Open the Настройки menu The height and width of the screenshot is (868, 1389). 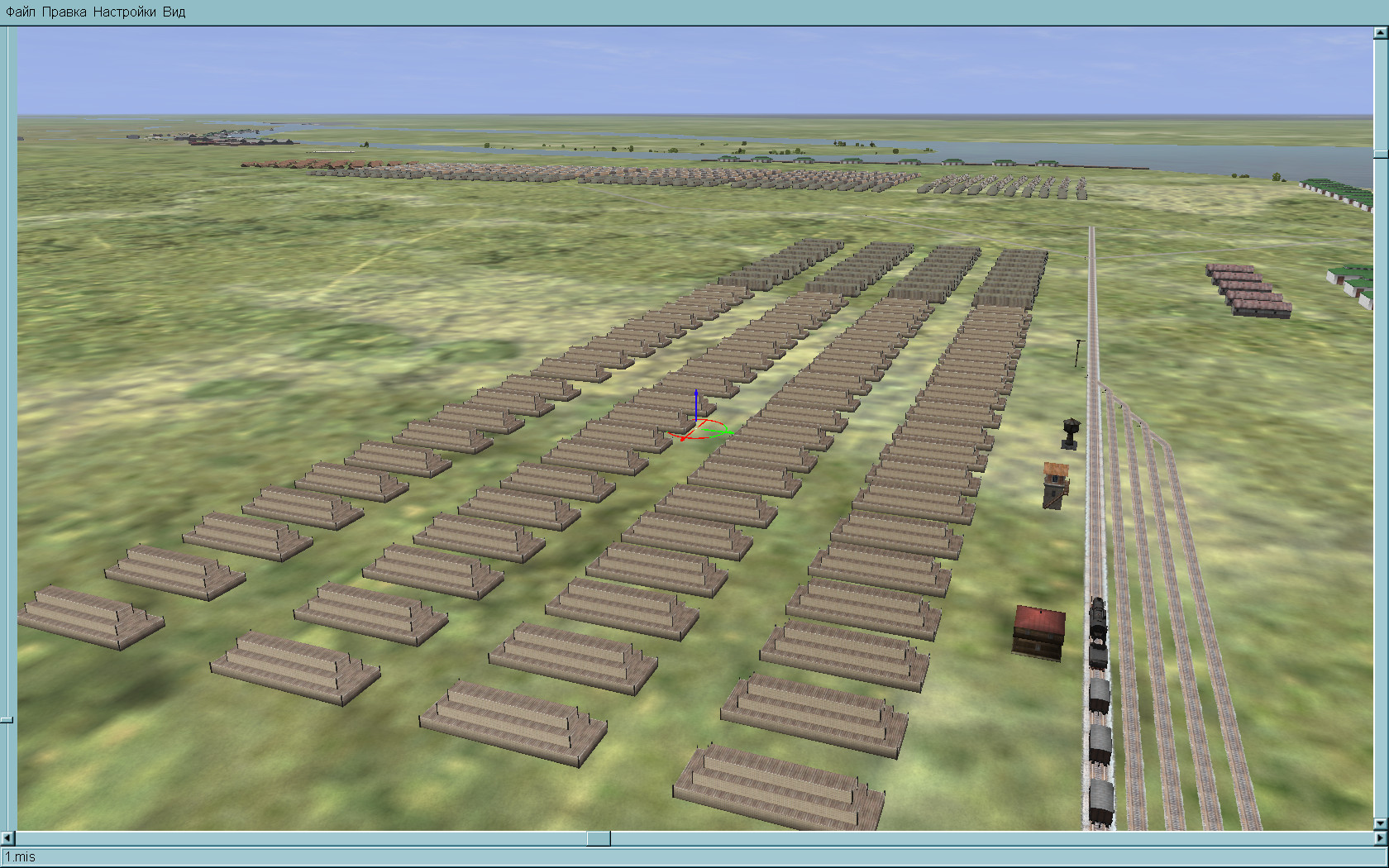pyautogui.click(x=124, y=12)
